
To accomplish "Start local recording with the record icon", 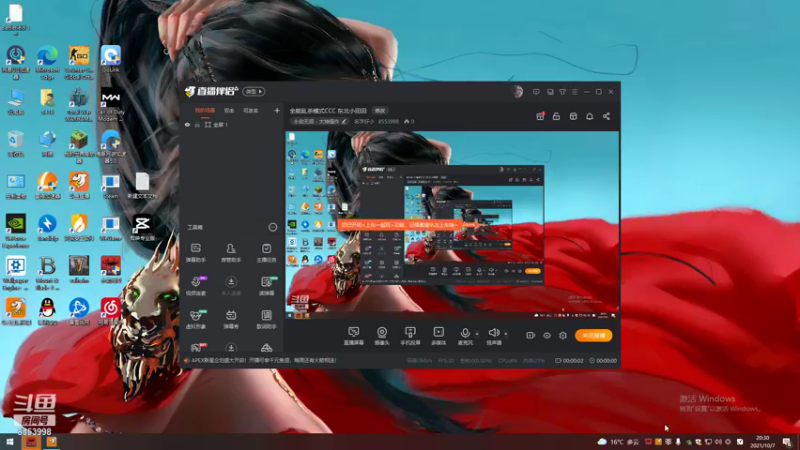I will click(x=531, y=335).
